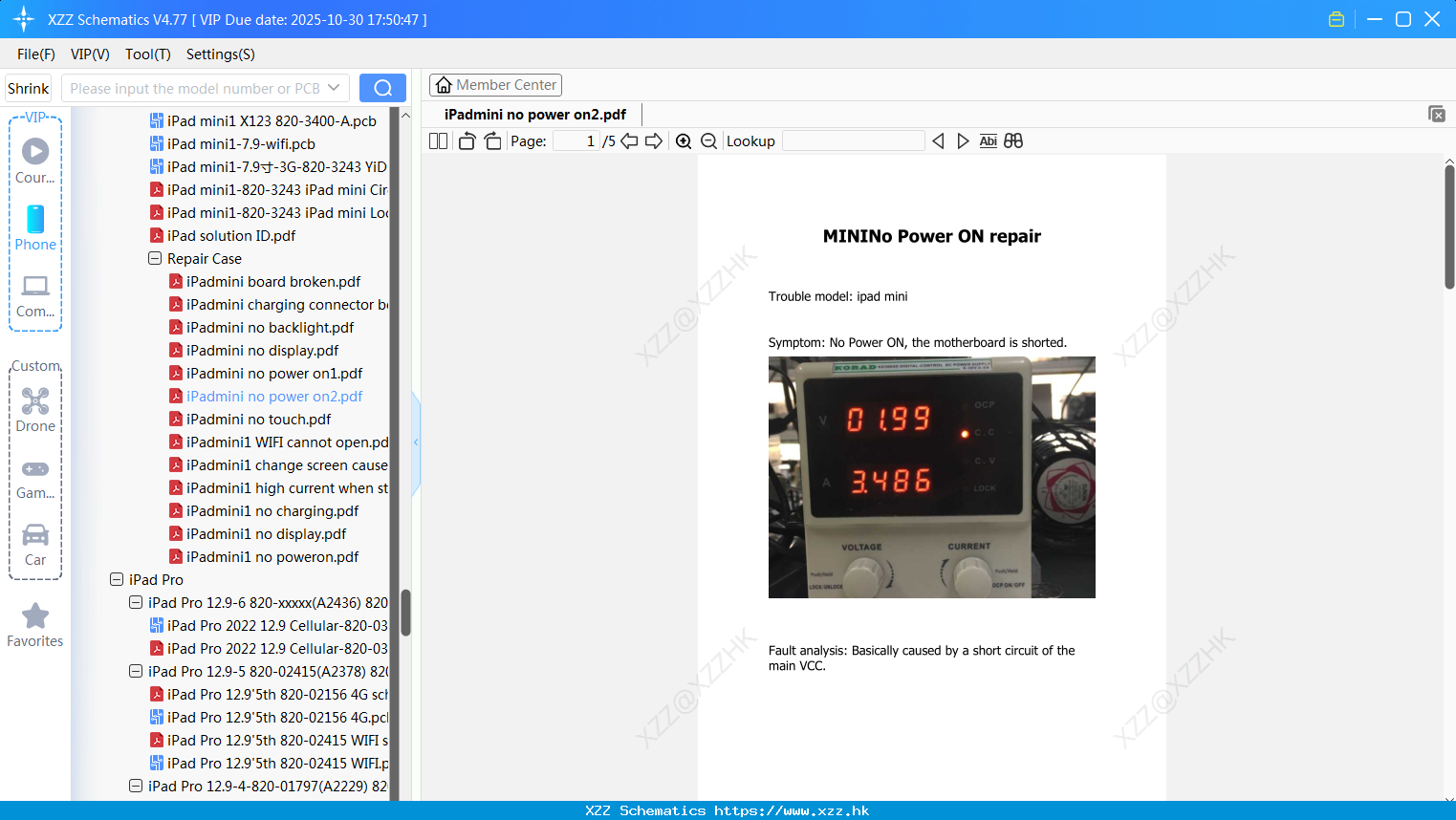Zoom out of the PDF
The height and width of the screenshot is (820, 1456).
pyautogui.click(x=708, y=141)
